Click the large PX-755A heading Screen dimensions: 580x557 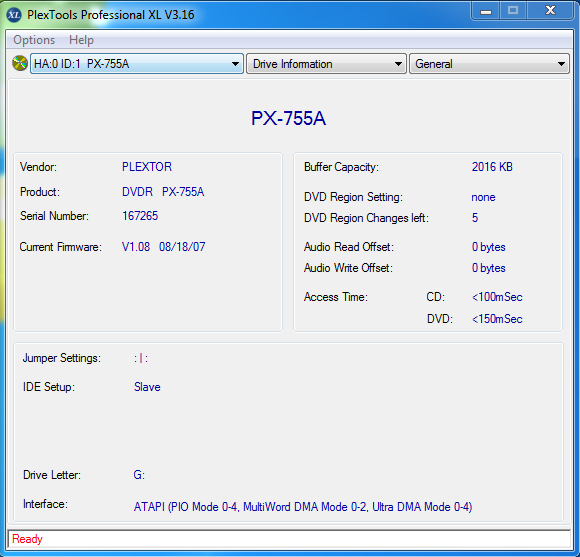(x=289, y=118)
